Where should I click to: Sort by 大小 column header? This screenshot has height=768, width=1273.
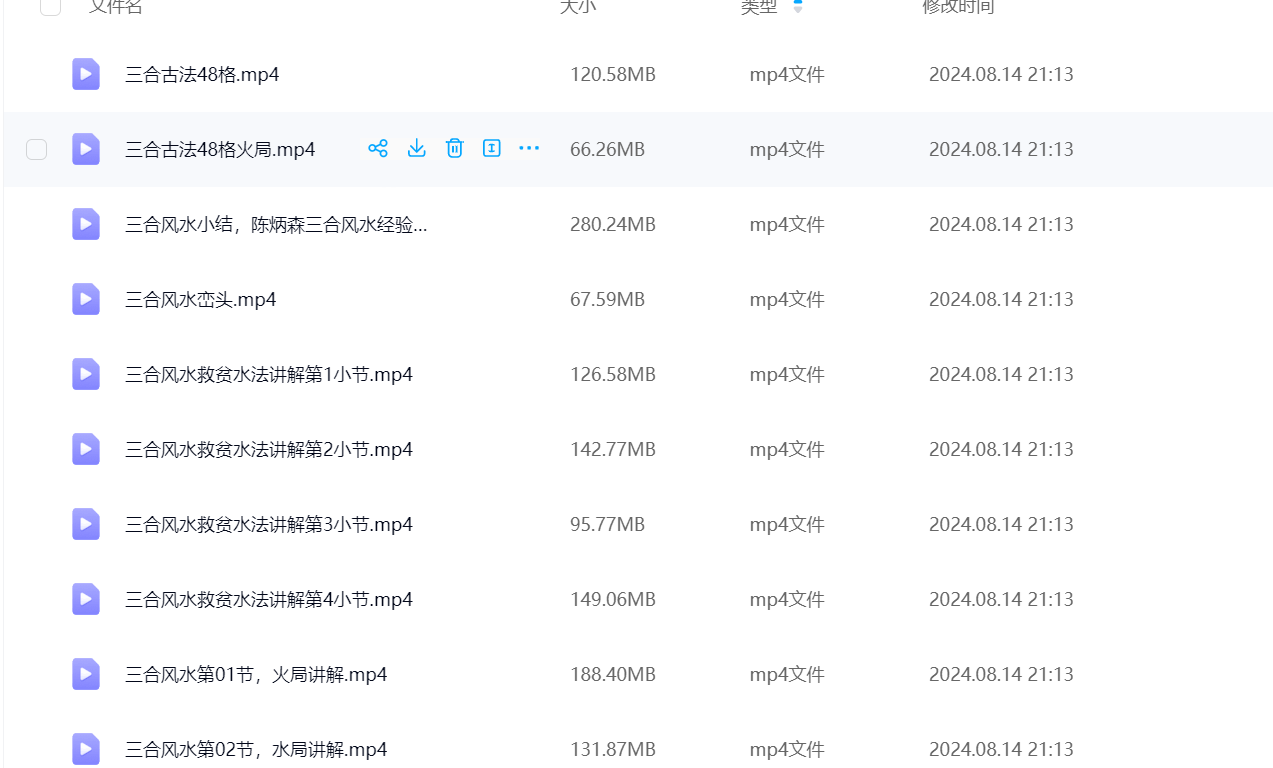click(x=577, y=7)
